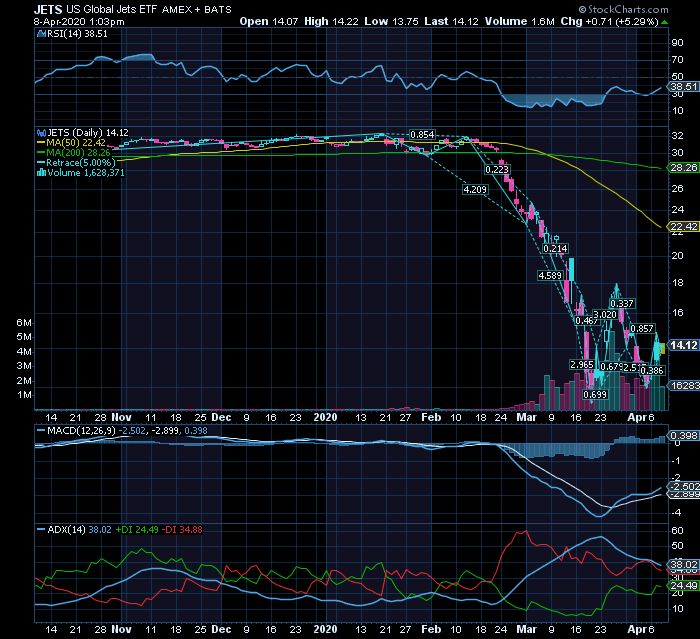Click the cyan Retrace(5.00%) legend color line
This screenshot has width=700, height=639.
tap(41, 163)
